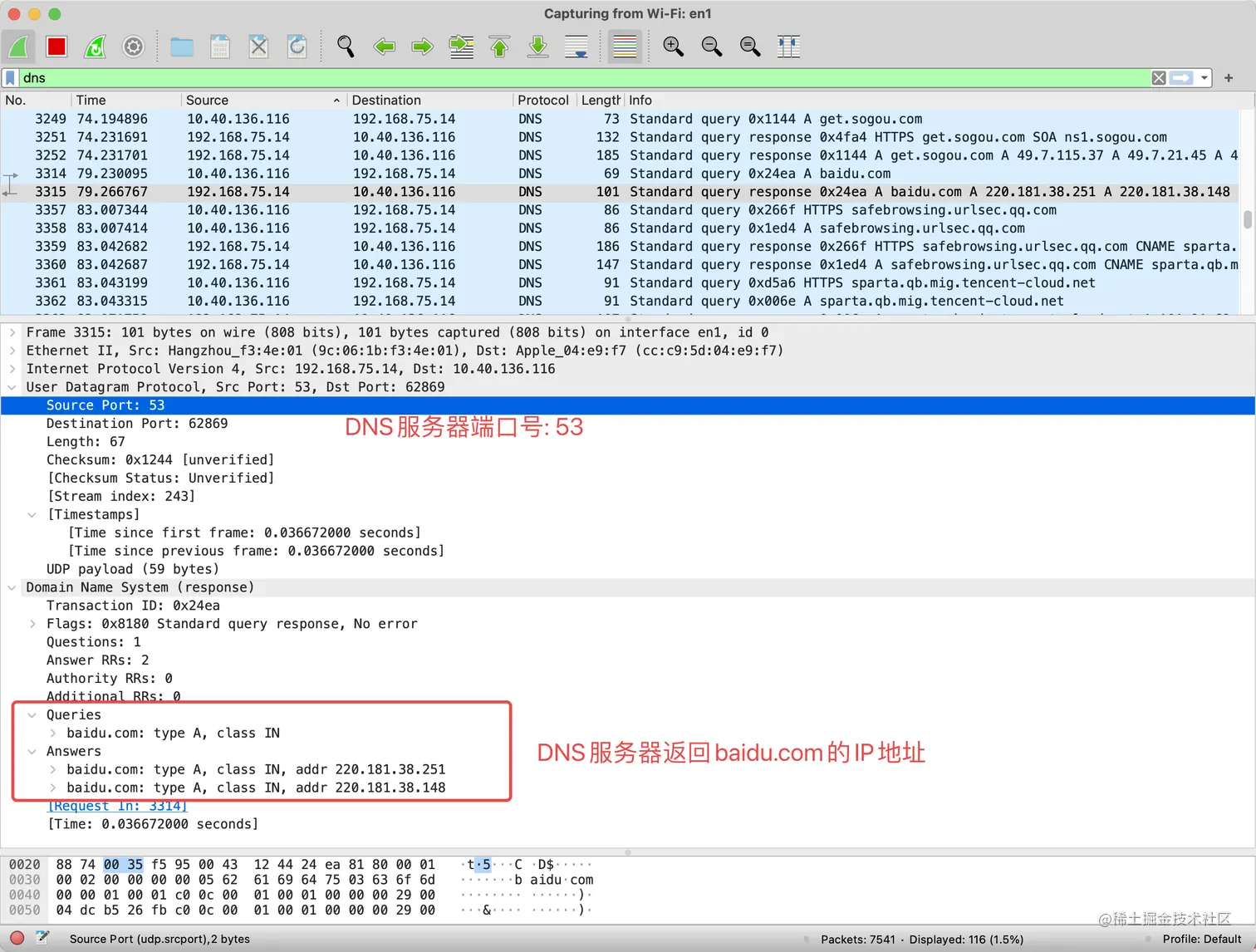The image size is (1256, 952).
Task: Sort packets by Time column
Action: tap(126, 101)
